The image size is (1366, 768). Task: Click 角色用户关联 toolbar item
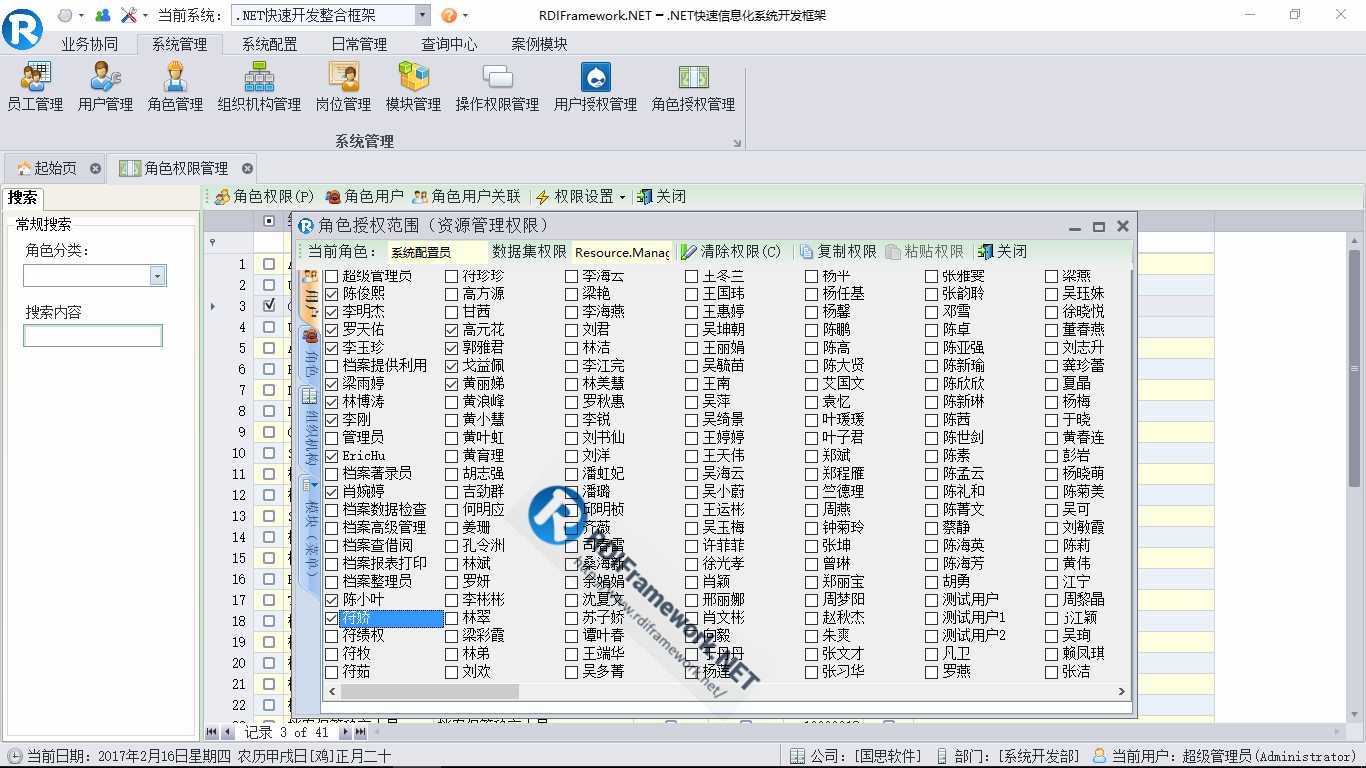click(x=466, y=197)
